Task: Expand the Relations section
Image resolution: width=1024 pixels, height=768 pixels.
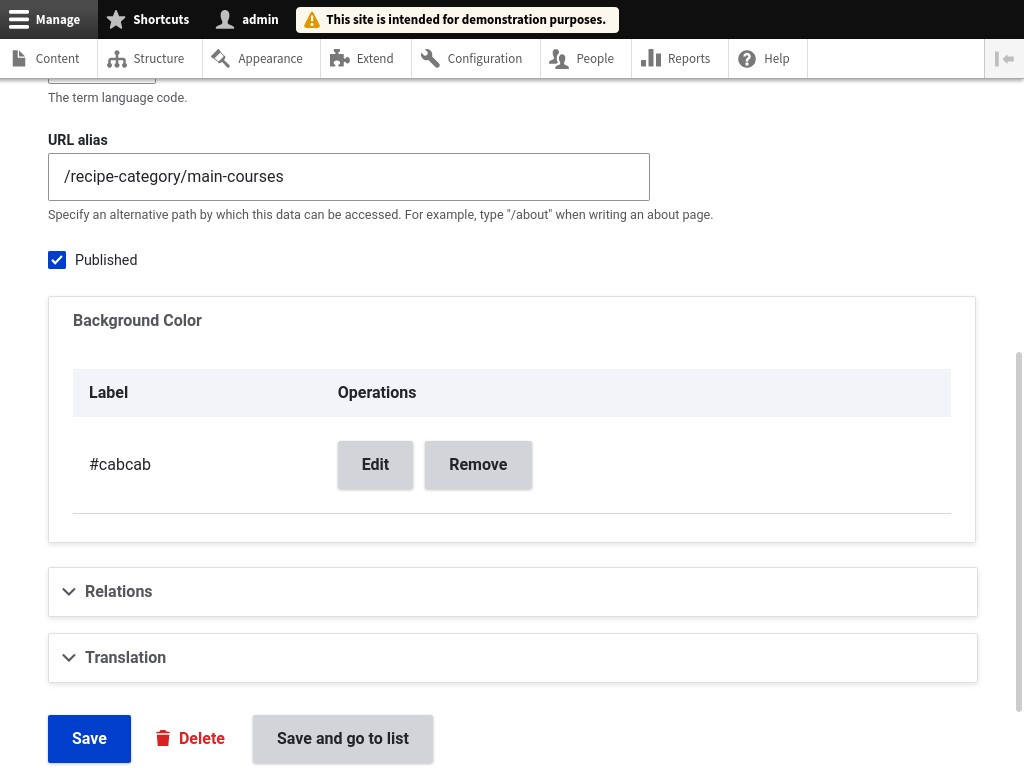Action: 118,592
